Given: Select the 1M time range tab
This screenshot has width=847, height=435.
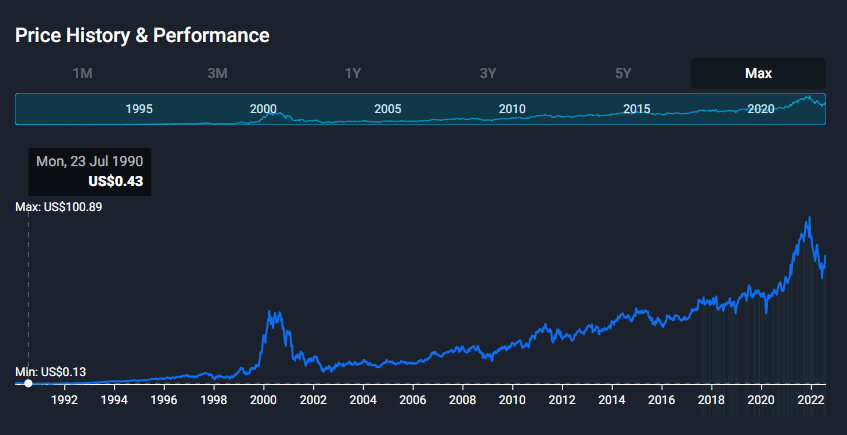Looking at the screenshot, I should pyautogui.click(x=83, y=73).
